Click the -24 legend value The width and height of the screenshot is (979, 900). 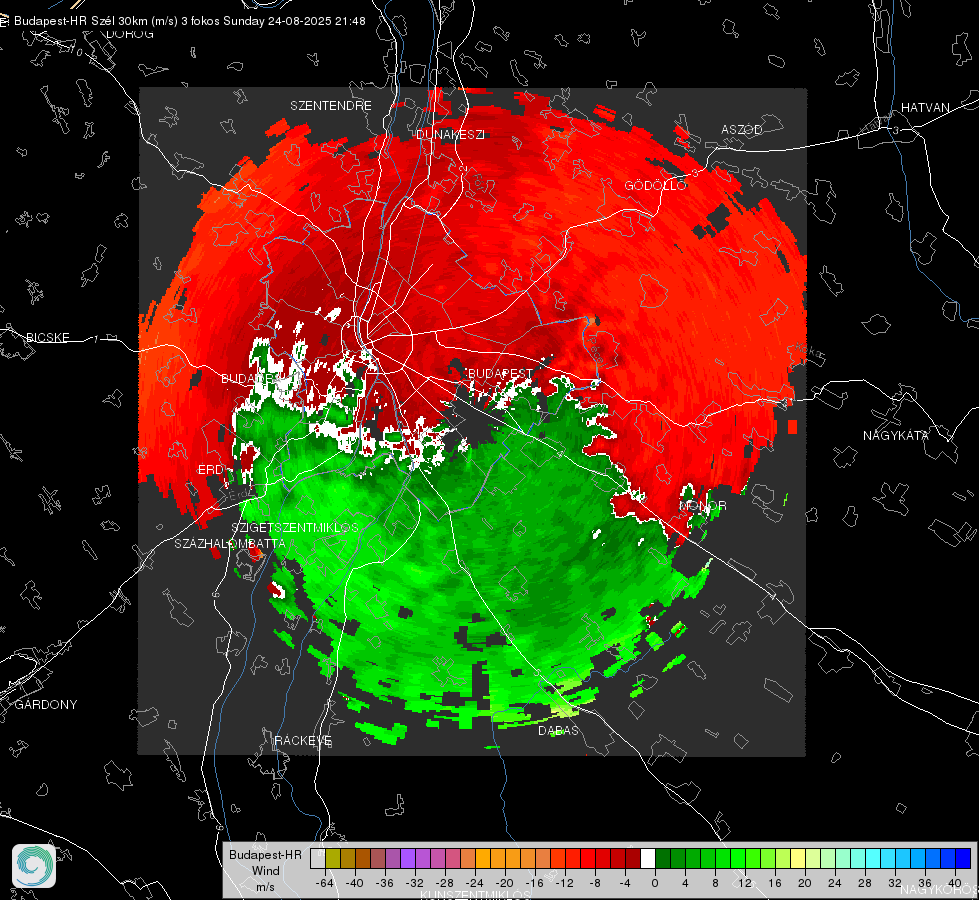point(475,883)
